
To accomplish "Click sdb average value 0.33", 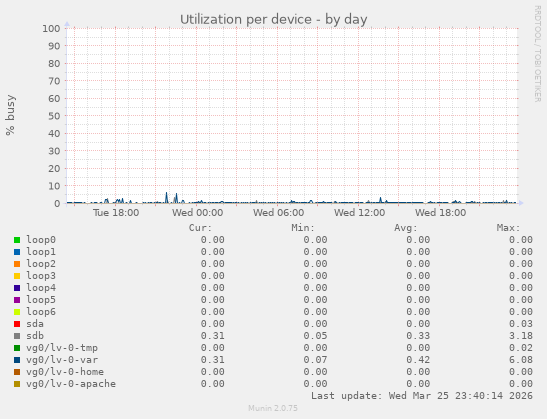I will [x=418, y=336].
